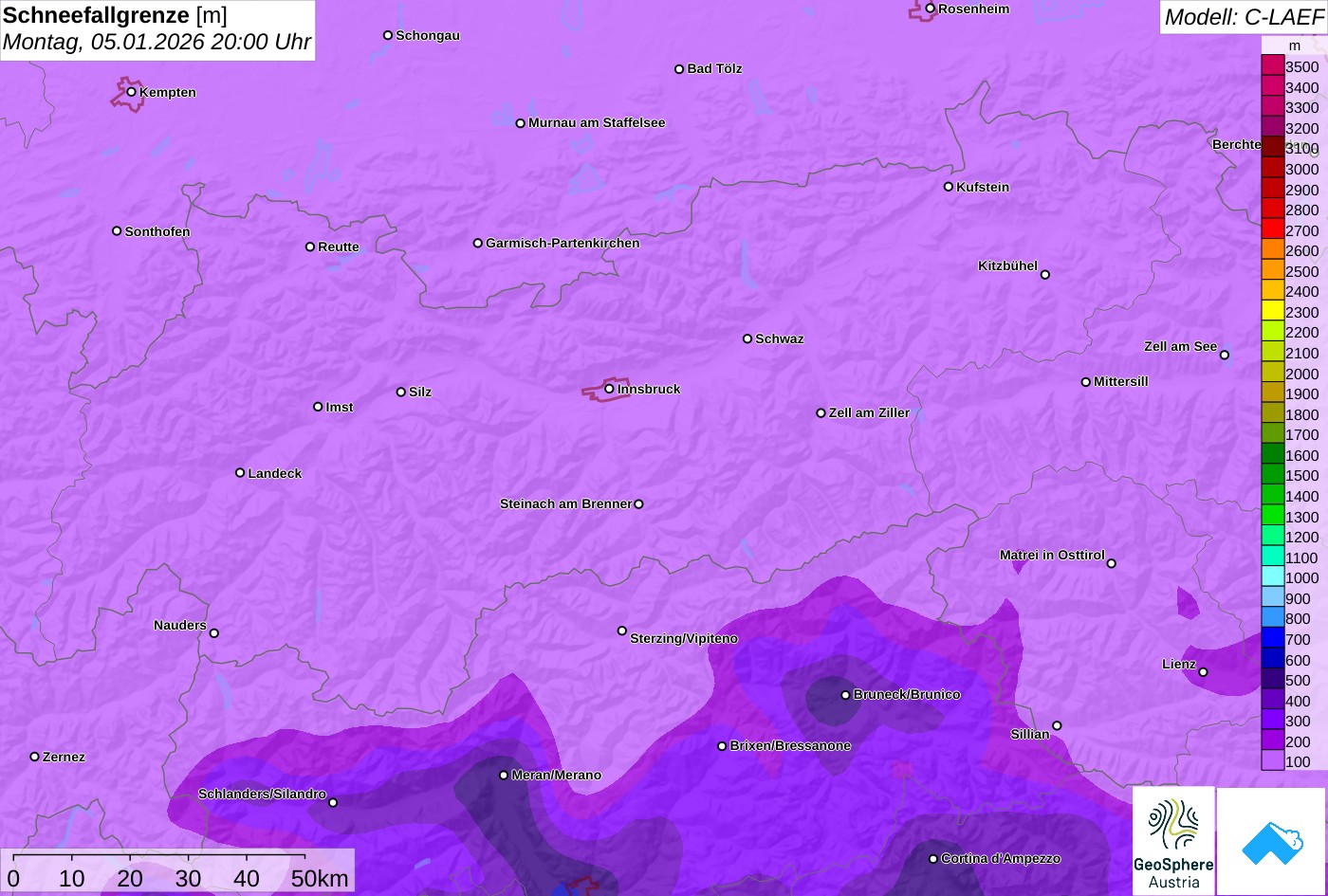The image size is (1328, 896).
Task: Select the Schwaz location dot
Action: [747, 338]
